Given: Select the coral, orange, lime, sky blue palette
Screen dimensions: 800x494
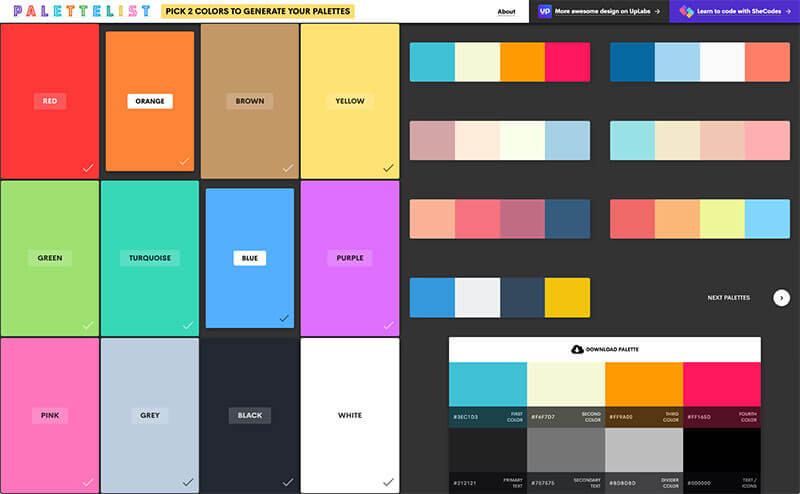Looking at the screenshot, I should 699,219.
